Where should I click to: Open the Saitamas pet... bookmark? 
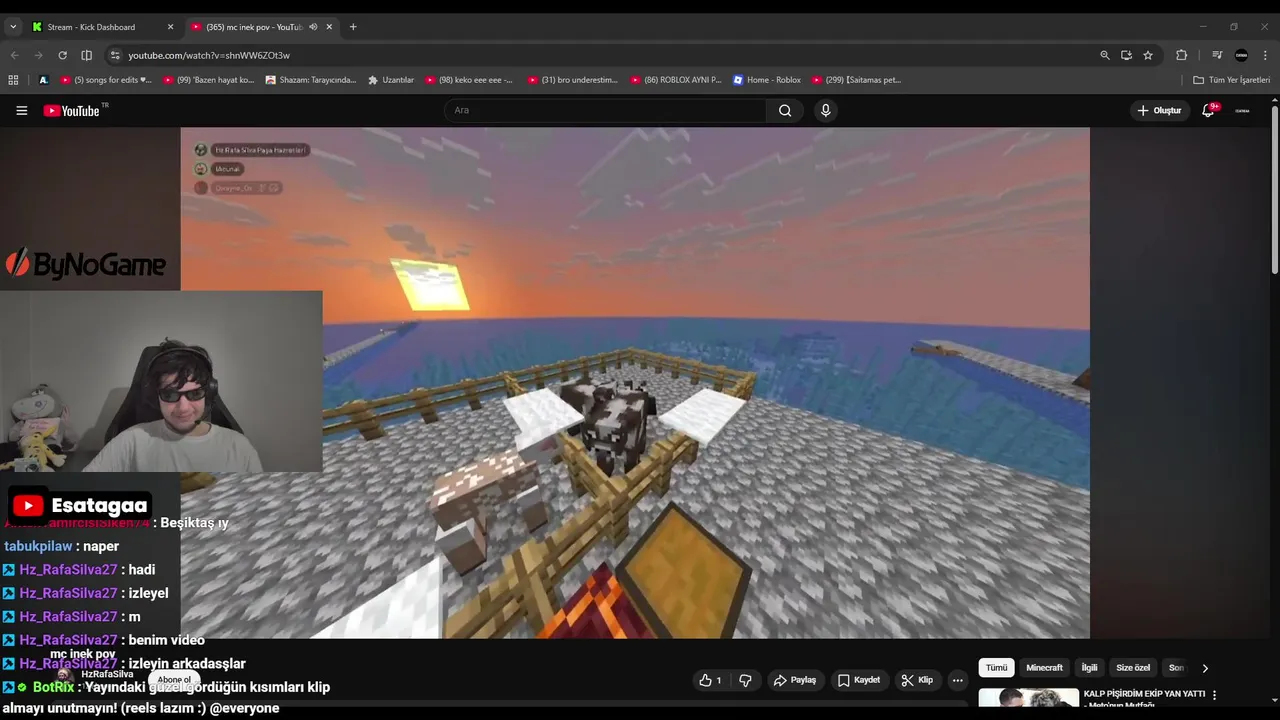[857, 80]
